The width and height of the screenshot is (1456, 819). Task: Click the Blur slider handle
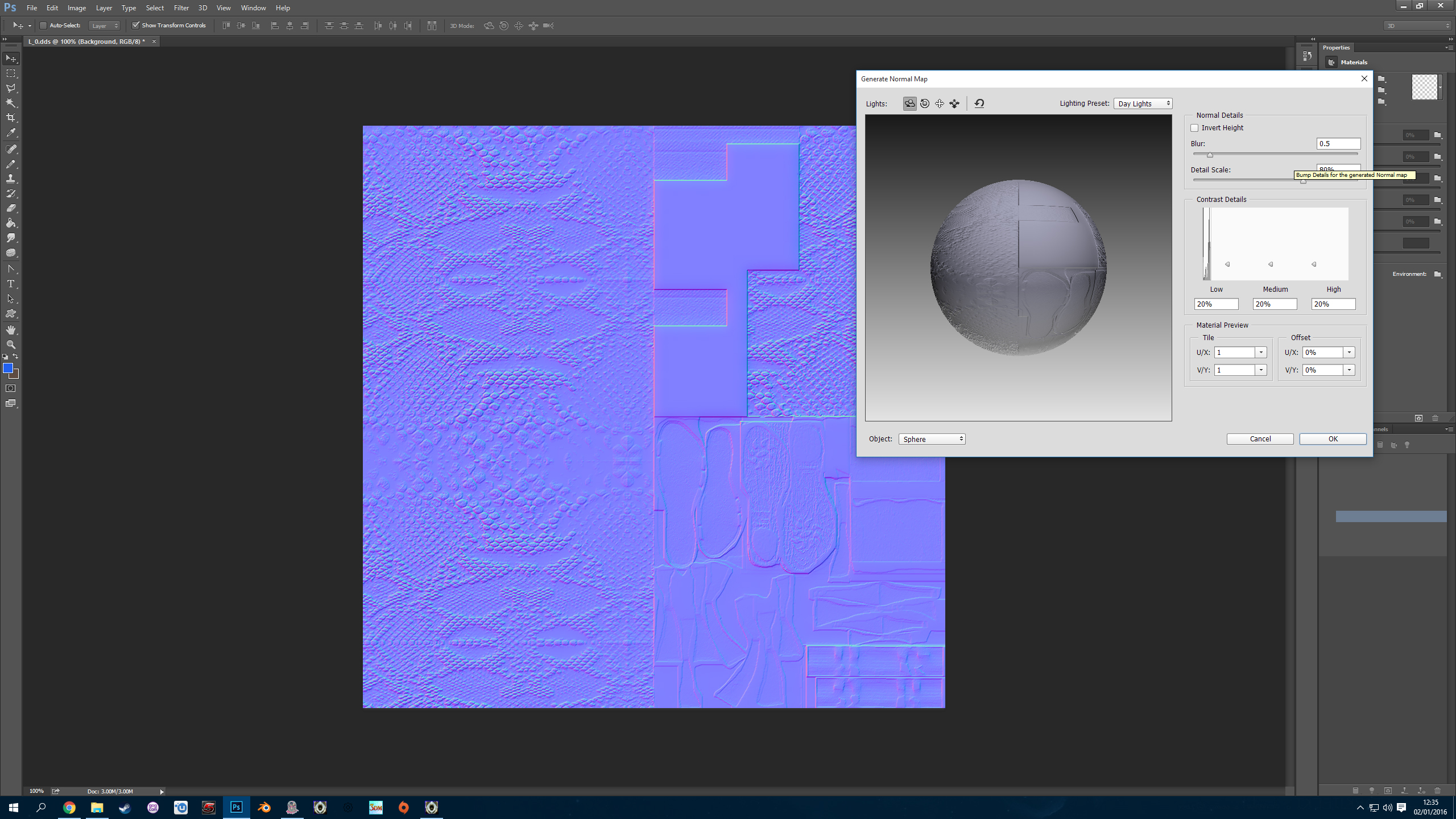tap(1210, 155)
